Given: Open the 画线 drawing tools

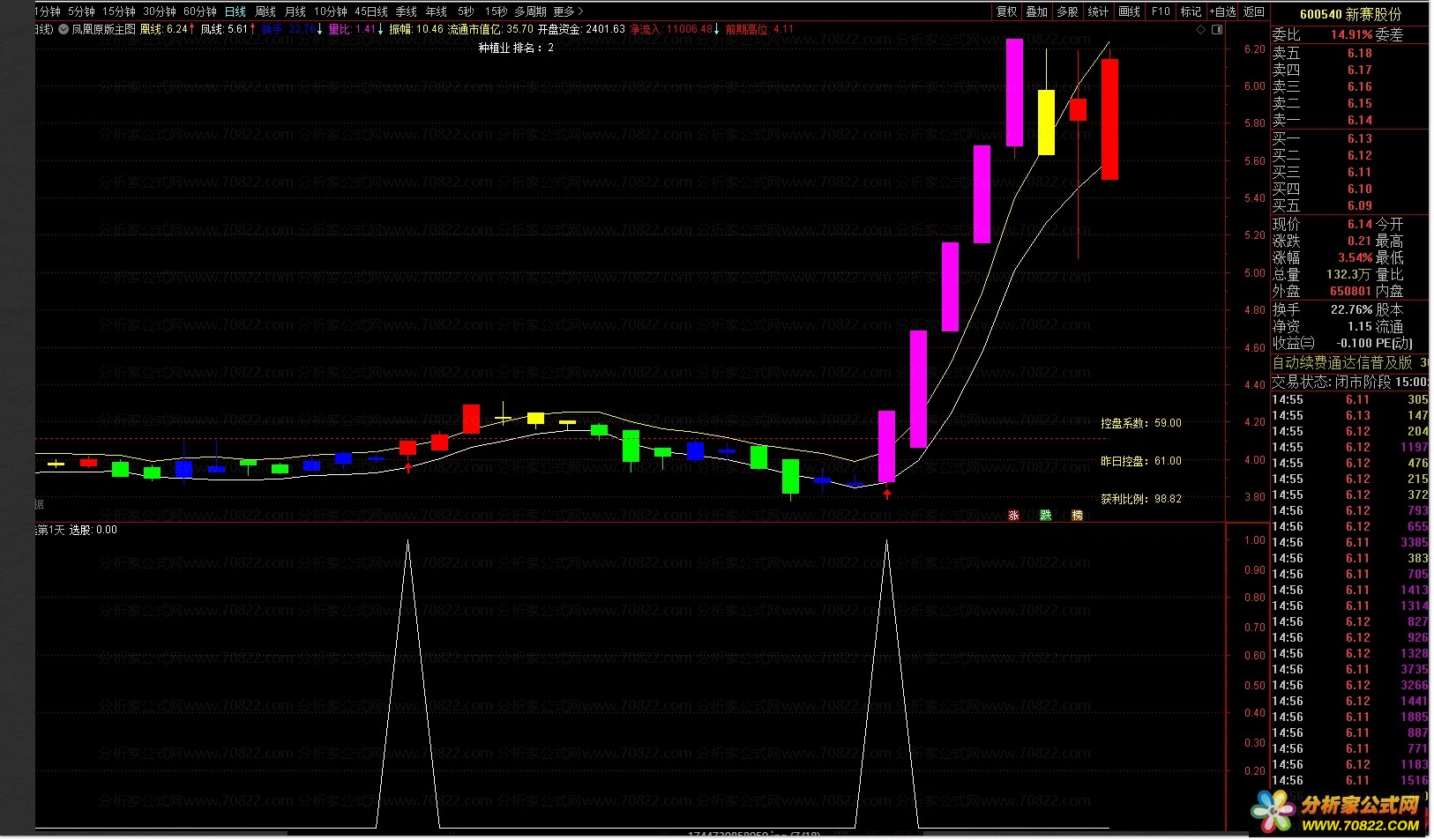Looking at the screenshot, I should point(1129,11).
